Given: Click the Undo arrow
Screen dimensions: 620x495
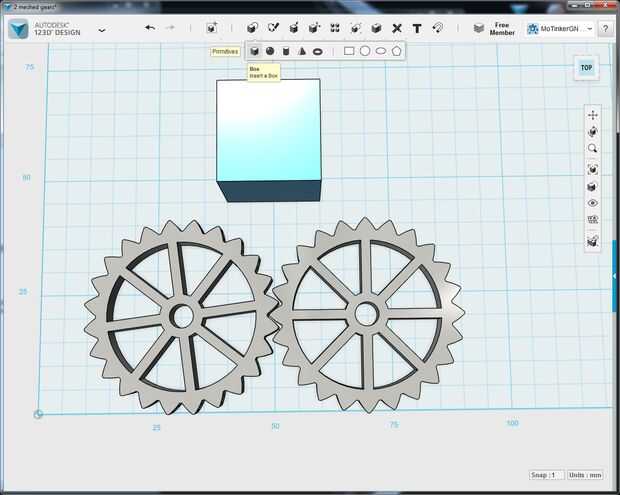Looking at the screenshot, I should tap(150, 28).
